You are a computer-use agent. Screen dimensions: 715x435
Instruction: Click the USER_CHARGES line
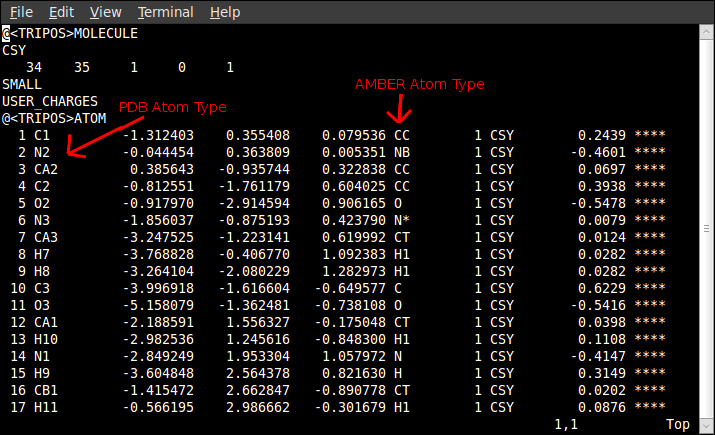(50, 101)
